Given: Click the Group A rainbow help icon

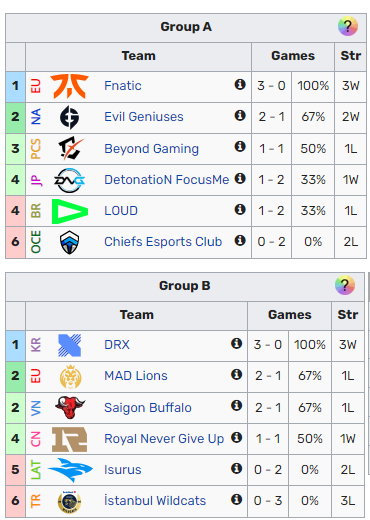Looking at the screenshot, I should (348, 26).
